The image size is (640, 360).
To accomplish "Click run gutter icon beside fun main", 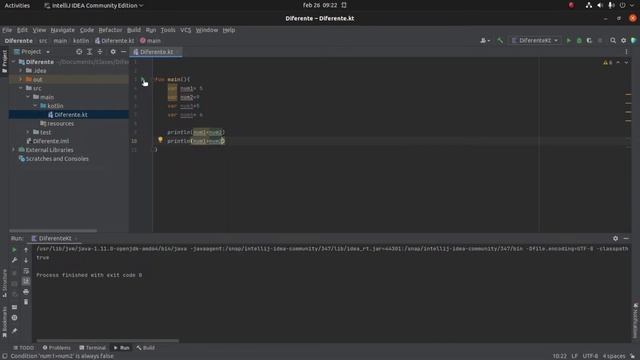I will tap(142, 79).
